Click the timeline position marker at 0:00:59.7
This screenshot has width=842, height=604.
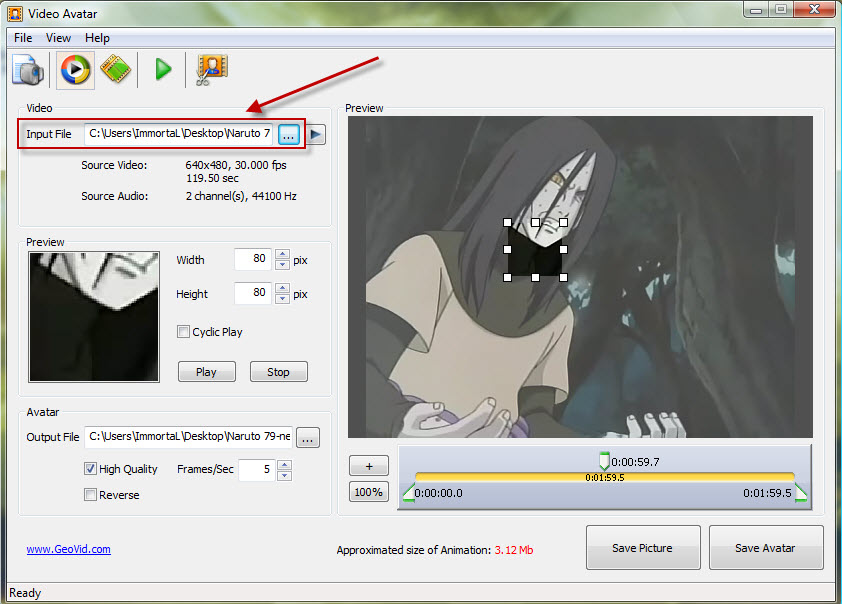(604, 461)
